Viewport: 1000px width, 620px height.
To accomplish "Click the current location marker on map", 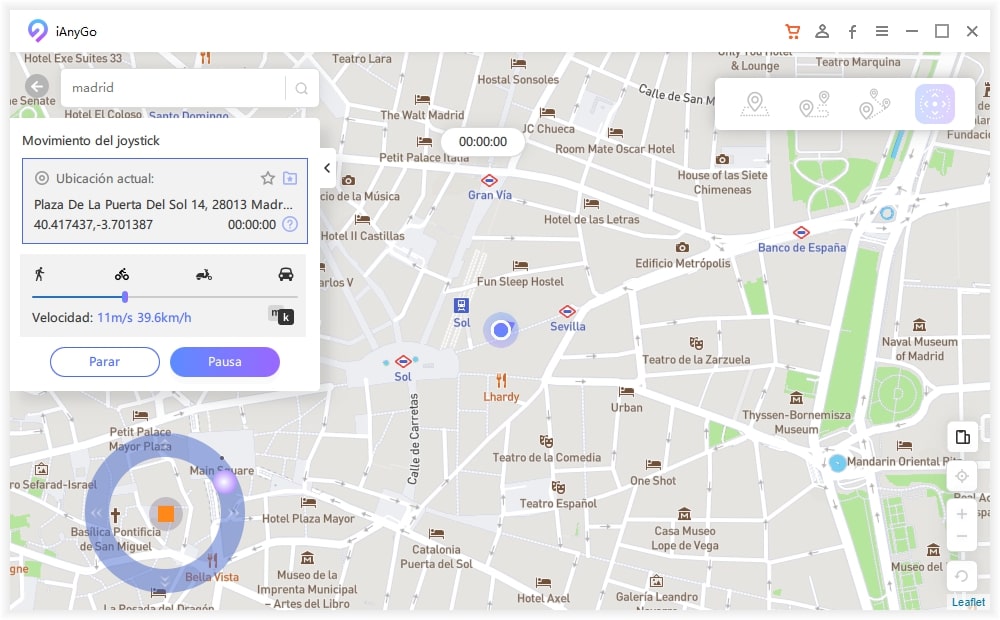I will 501,330.
